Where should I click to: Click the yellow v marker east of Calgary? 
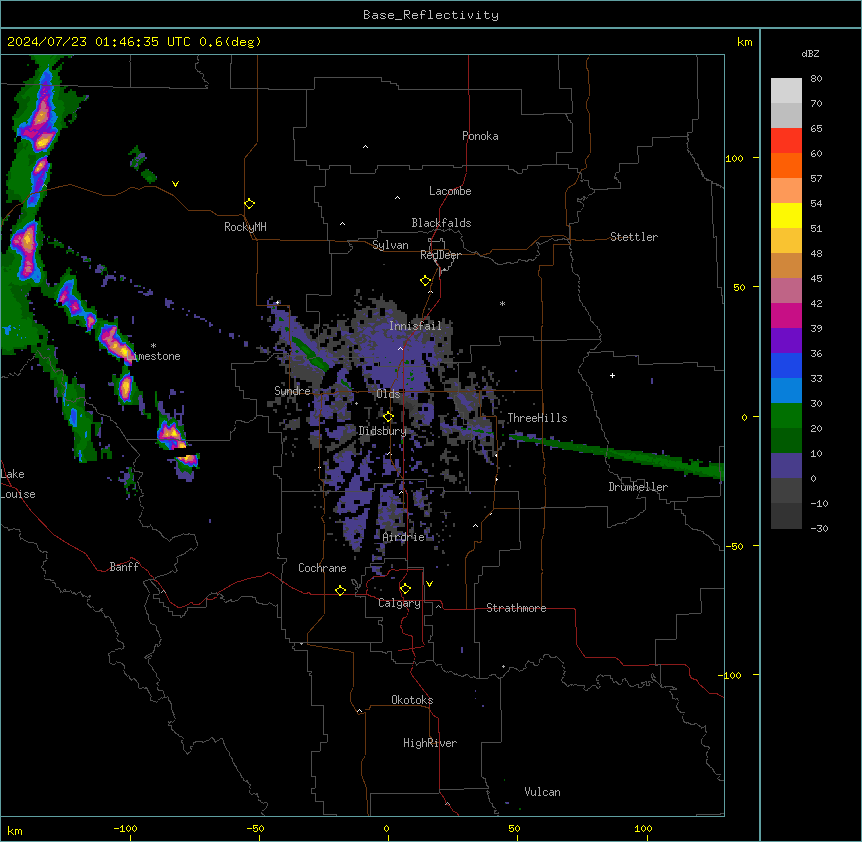(x=429, y=584)
